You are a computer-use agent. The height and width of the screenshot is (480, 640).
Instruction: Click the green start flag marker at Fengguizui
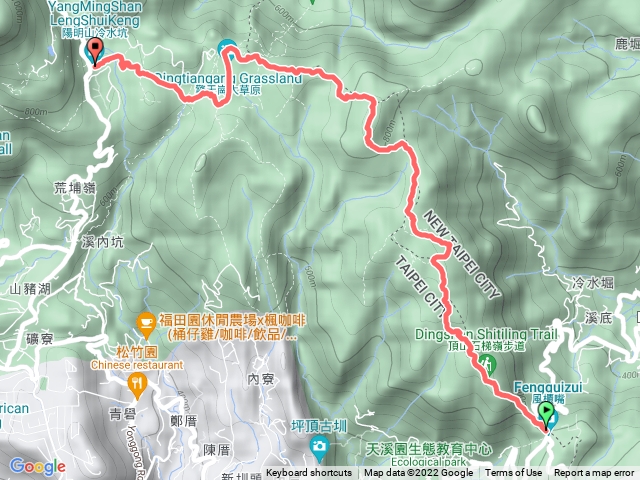coord(546,416)
